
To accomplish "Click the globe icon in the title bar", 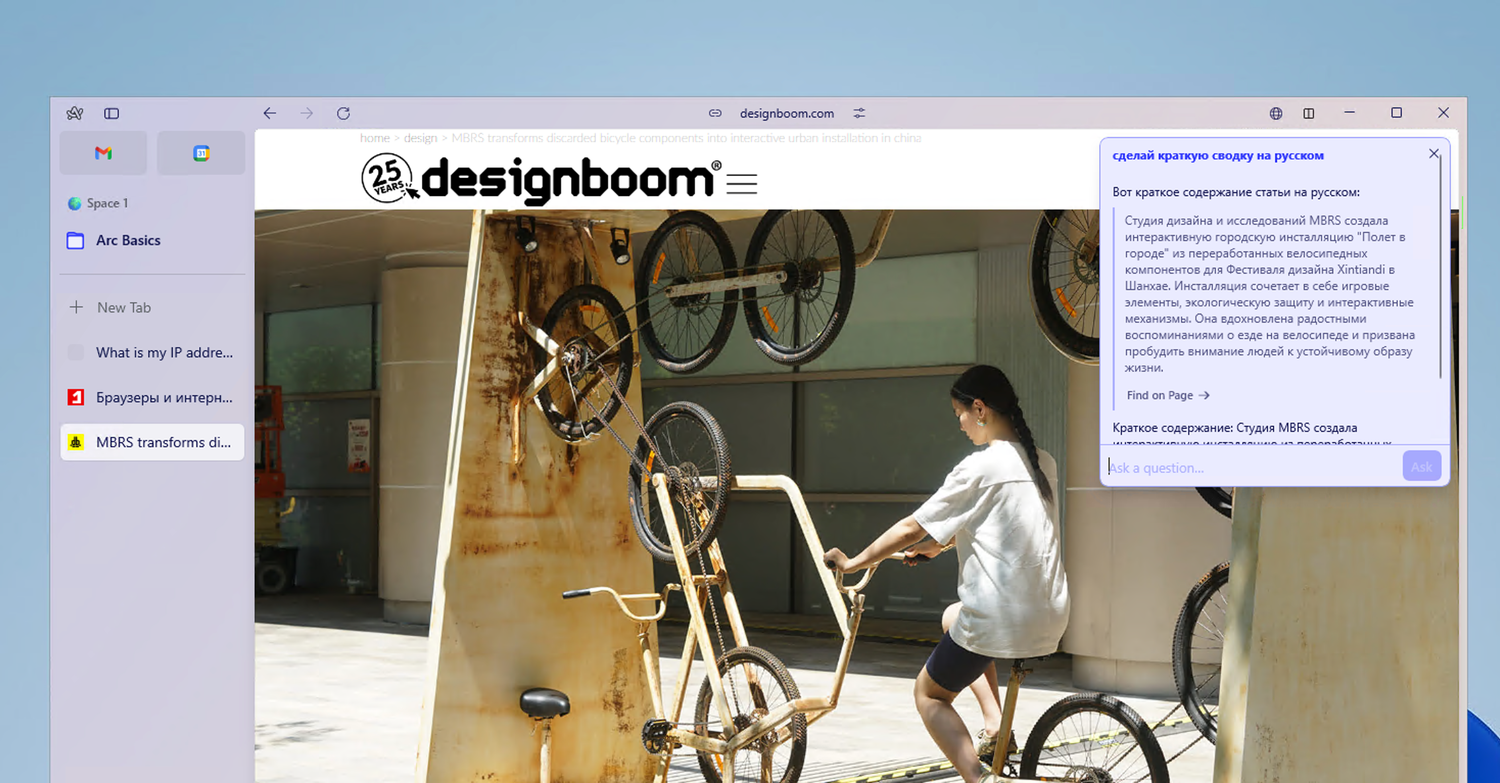I will pyautogui.click(x=1276, y=114).
